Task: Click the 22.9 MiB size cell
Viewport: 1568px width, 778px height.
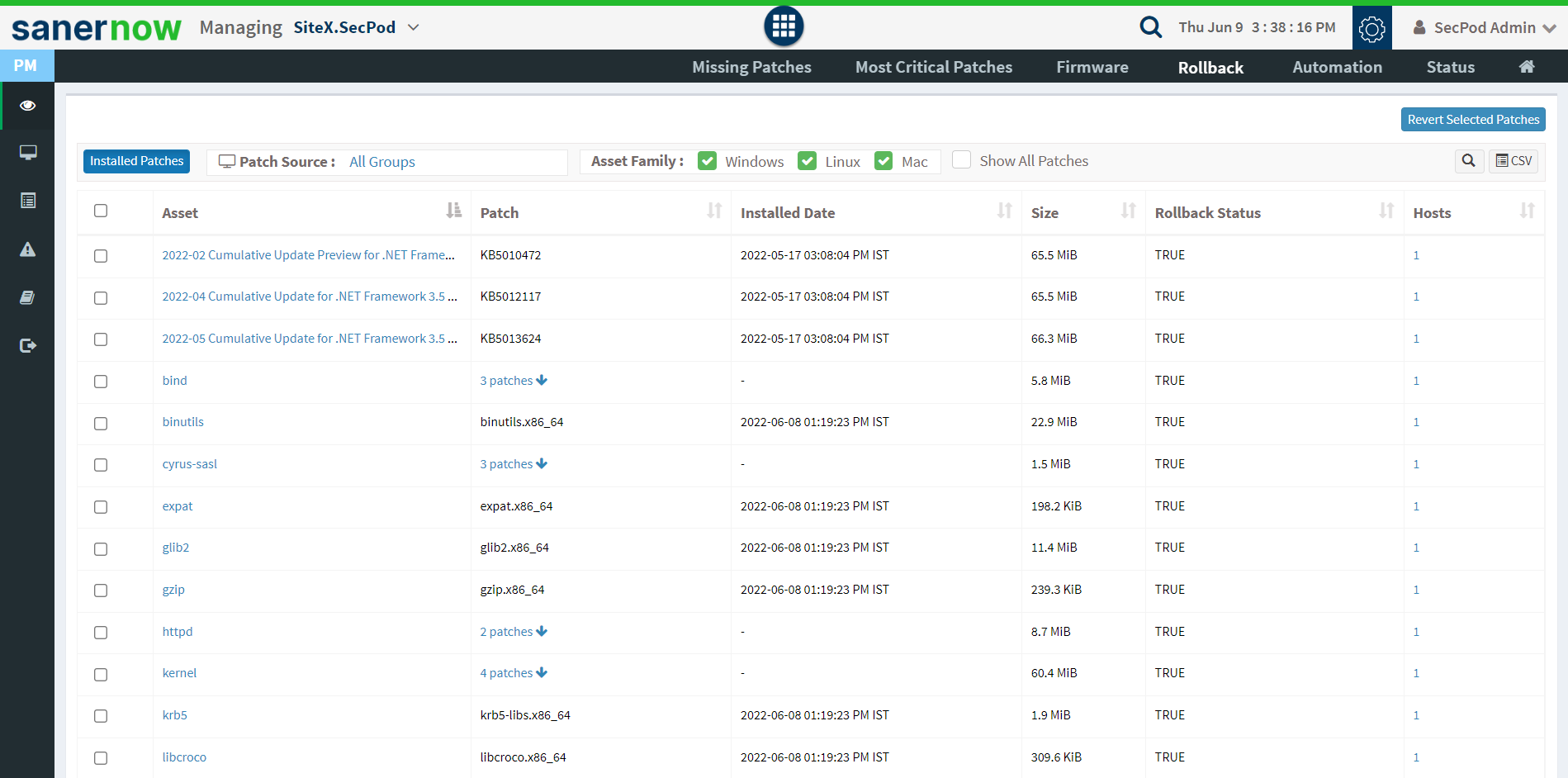Action: tap(1054, 422)
